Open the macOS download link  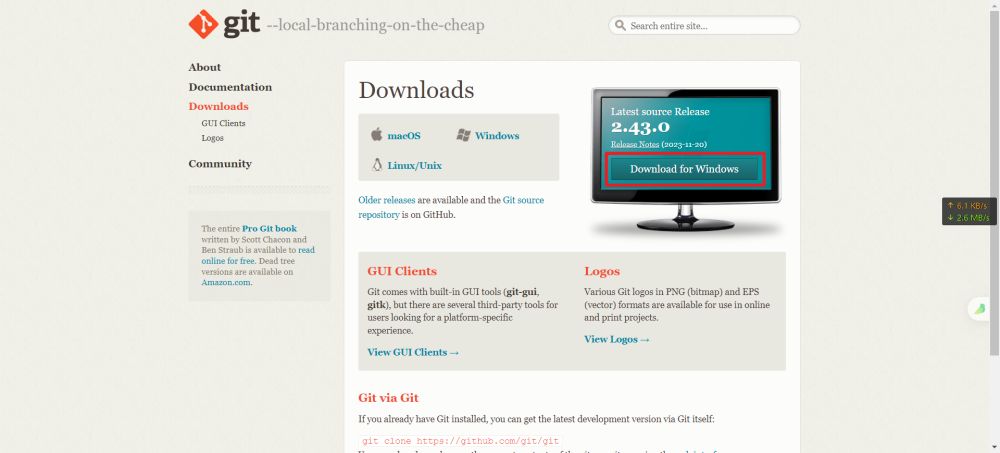(404, 136)
